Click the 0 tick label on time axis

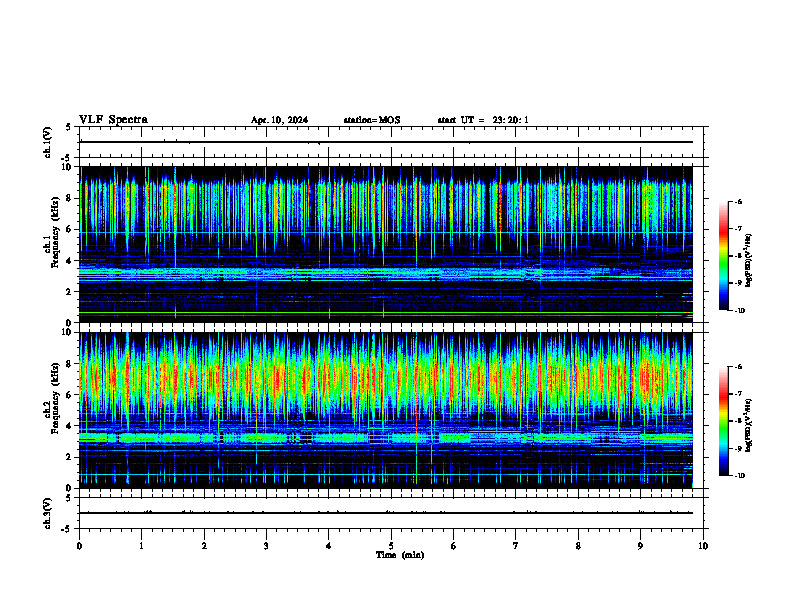(x=79, y=546)
